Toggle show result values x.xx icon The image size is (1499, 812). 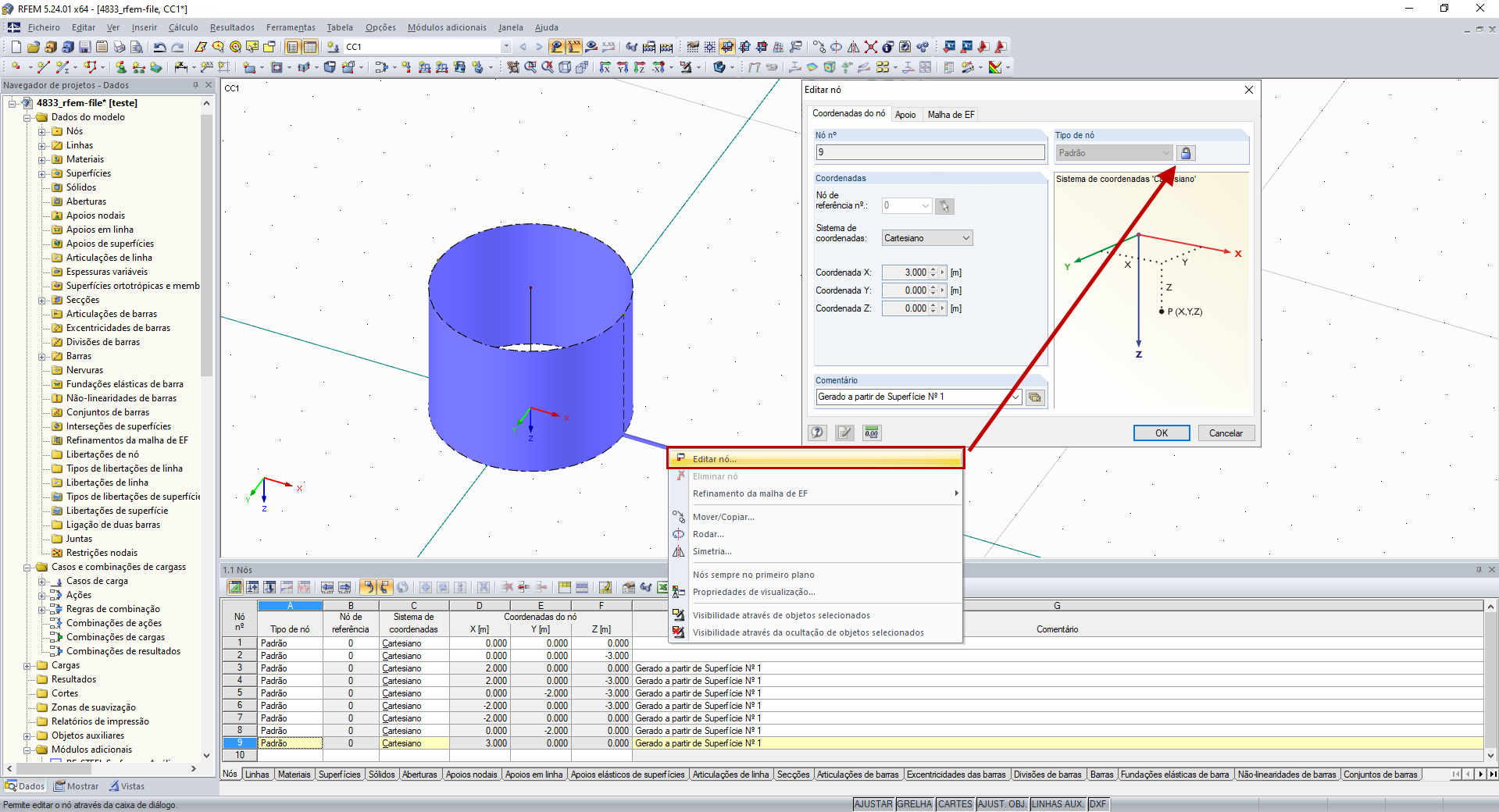tap(609, 47)
